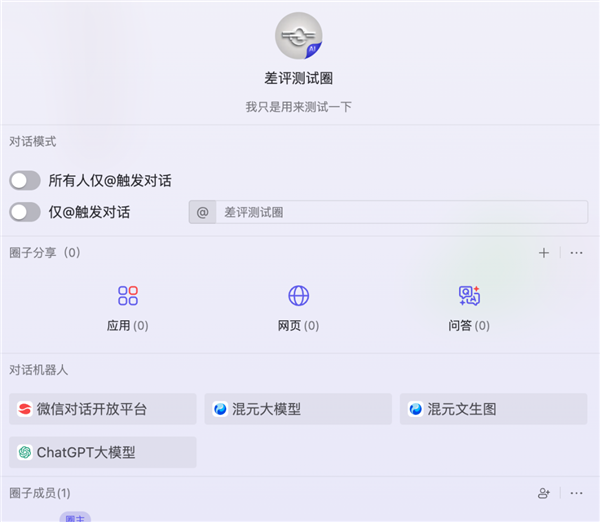
Task: Select ChatGPT大模型 bot
Action: [103, 452]
